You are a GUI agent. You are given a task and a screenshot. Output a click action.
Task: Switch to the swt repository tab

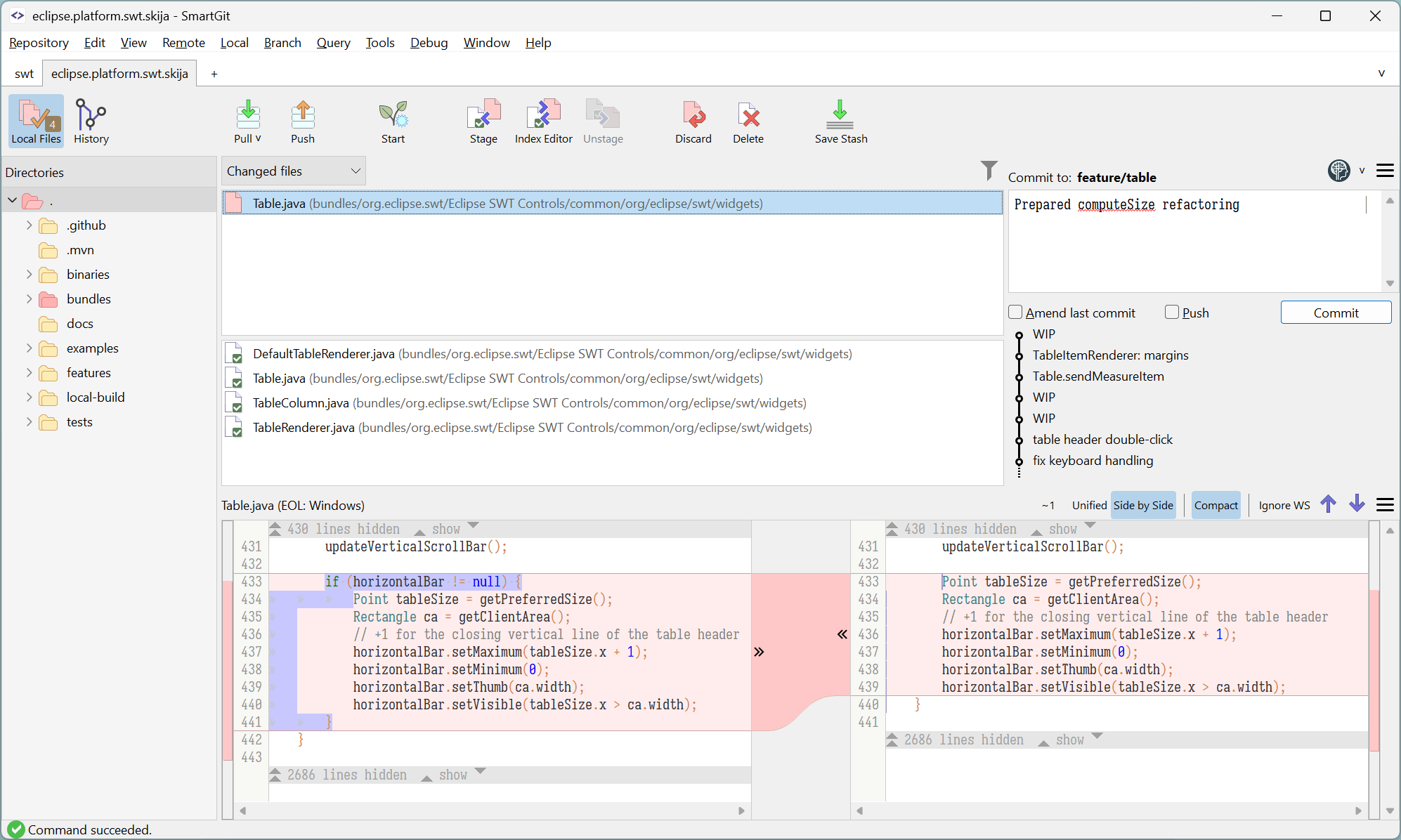click(x=24, y=73)
